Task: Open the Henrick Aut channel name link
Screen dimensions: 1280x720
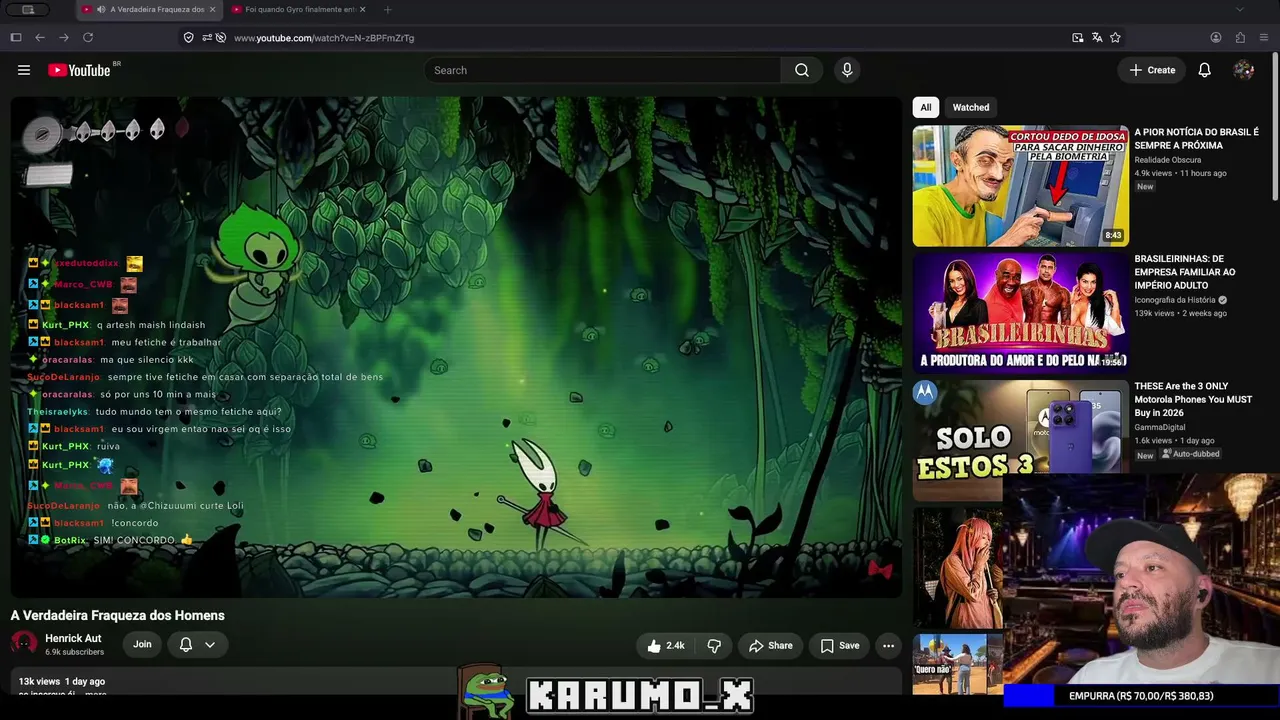Action: point(73,639)
